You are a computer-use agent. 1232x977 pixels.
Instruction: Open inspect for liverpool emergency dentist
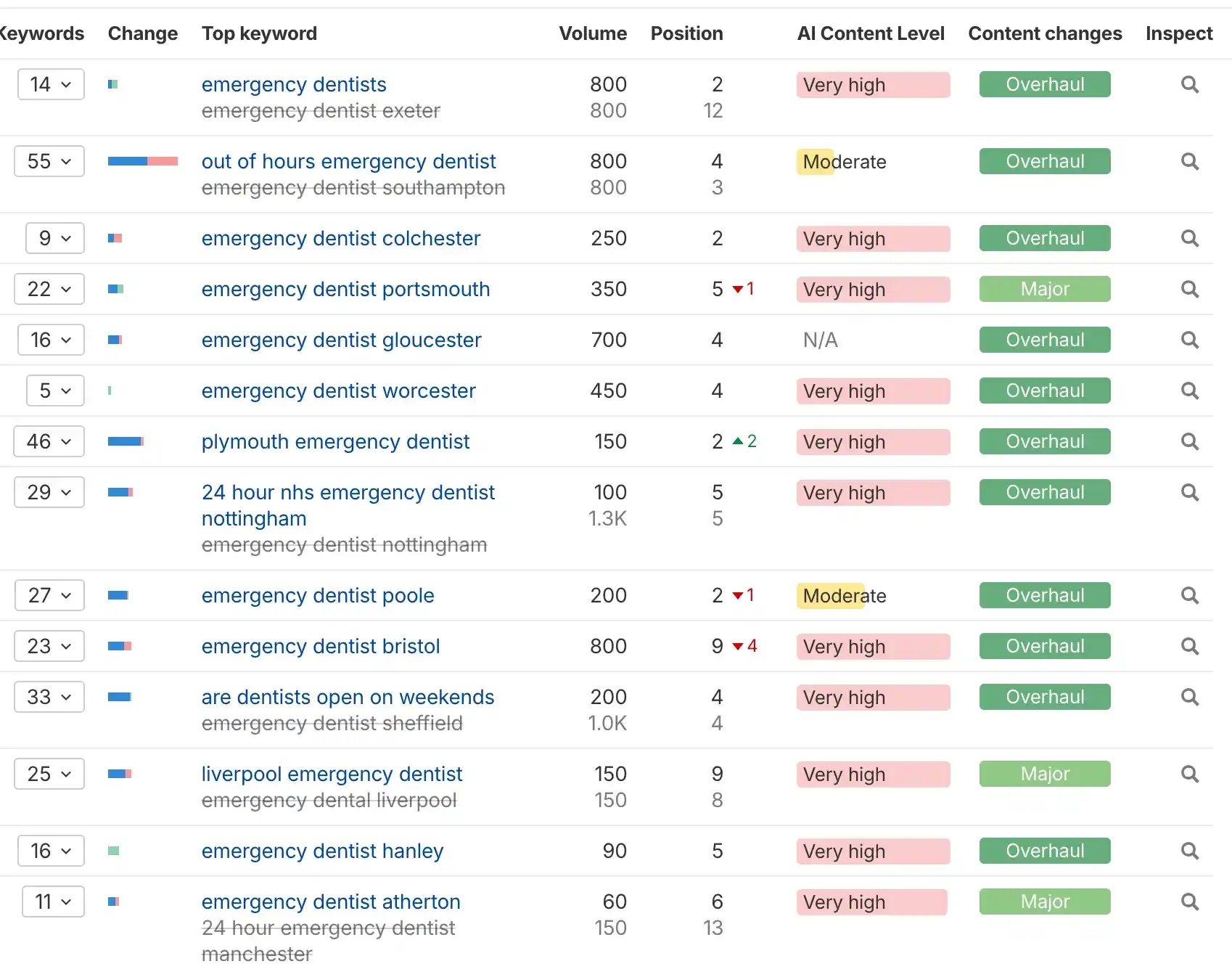point(1189,774)
